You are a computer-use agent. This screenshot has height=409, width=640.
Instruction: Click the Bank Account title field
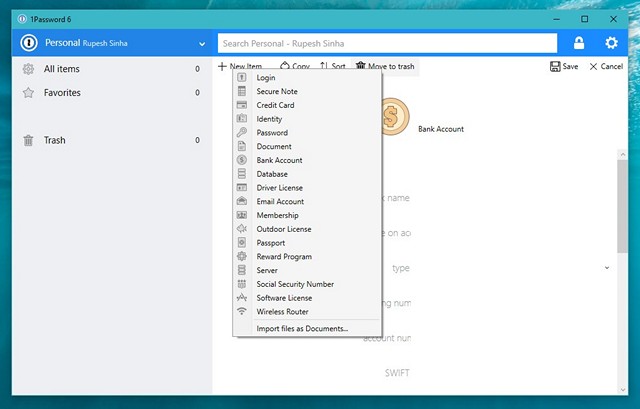441,129
